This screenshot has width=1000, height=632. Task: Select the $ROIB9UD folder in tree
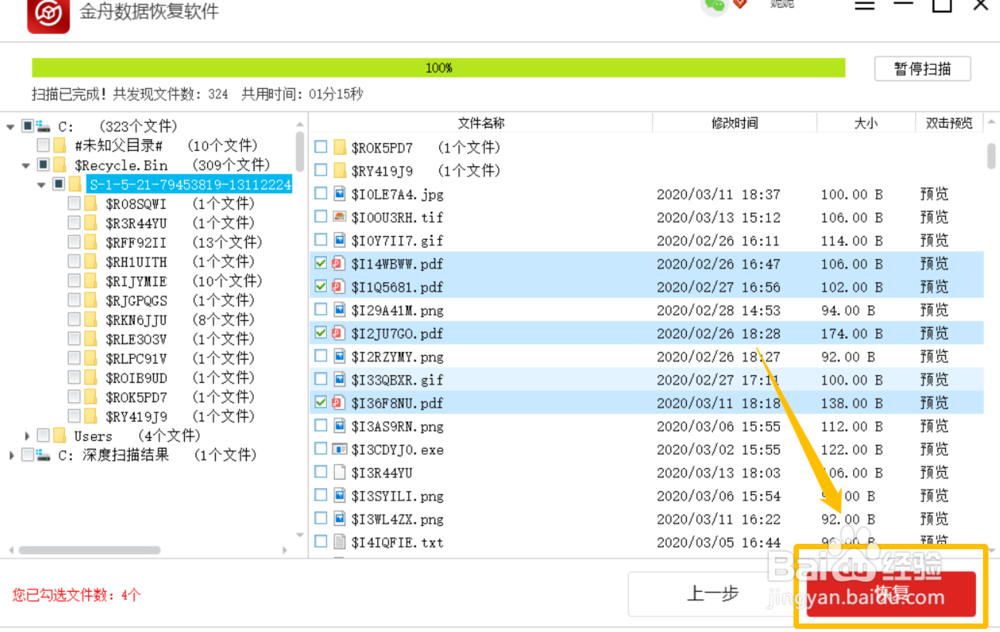pyautogui.click(x=136, y=378)
